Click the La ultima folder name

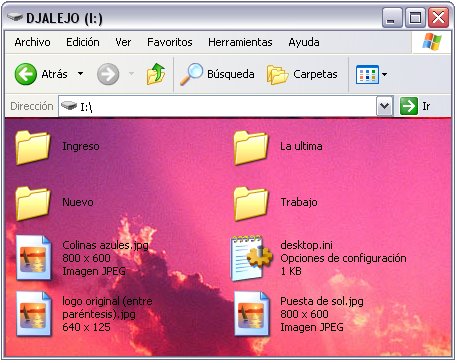(x=301, y=146)
